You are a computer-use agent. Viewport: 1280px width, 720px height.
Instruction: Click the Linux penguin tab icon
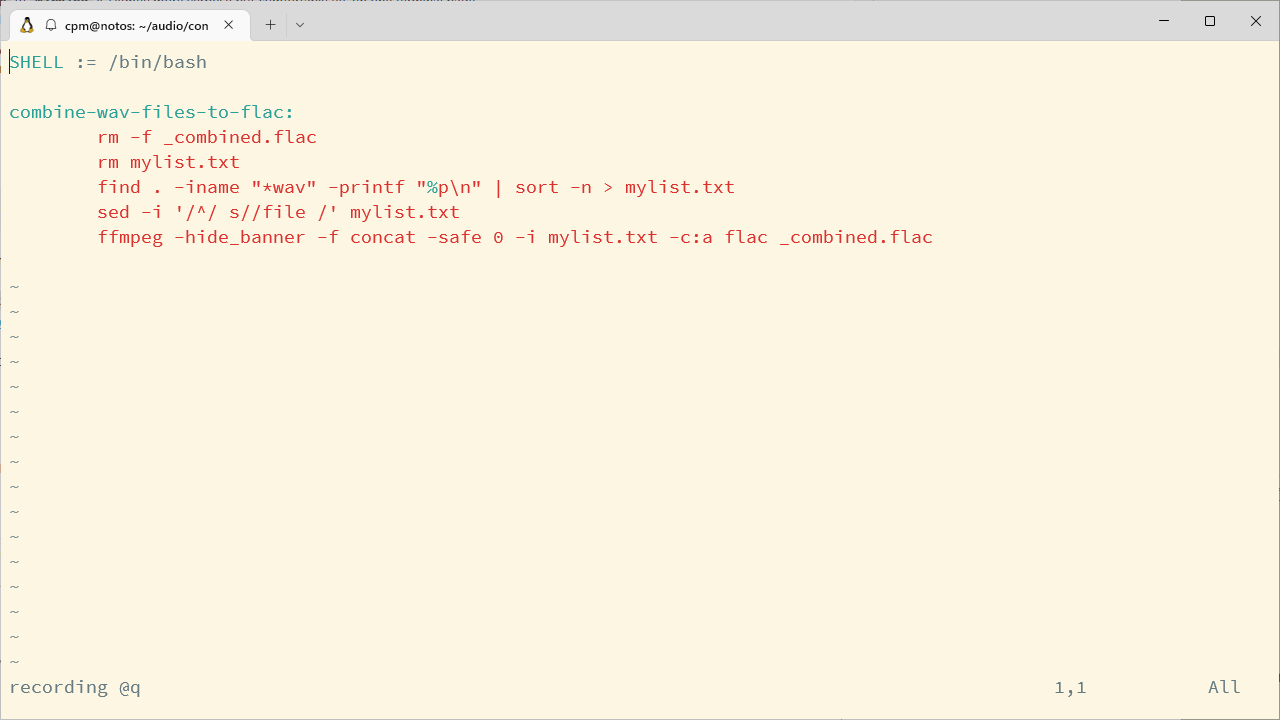[x=27, y=25]
